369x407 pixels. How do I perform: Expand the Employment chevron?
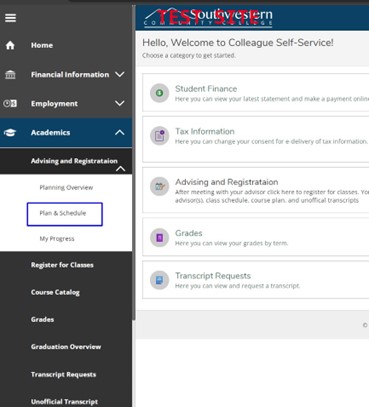coord(120,103)
